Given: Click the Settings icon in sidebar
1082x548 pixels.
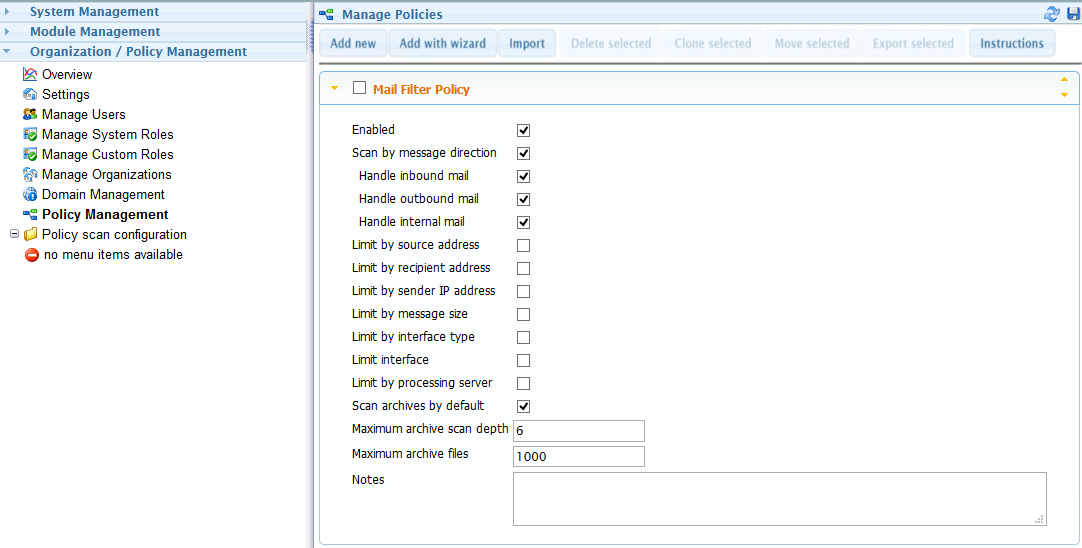Looking at the screenshot, I should pos(30,95).
